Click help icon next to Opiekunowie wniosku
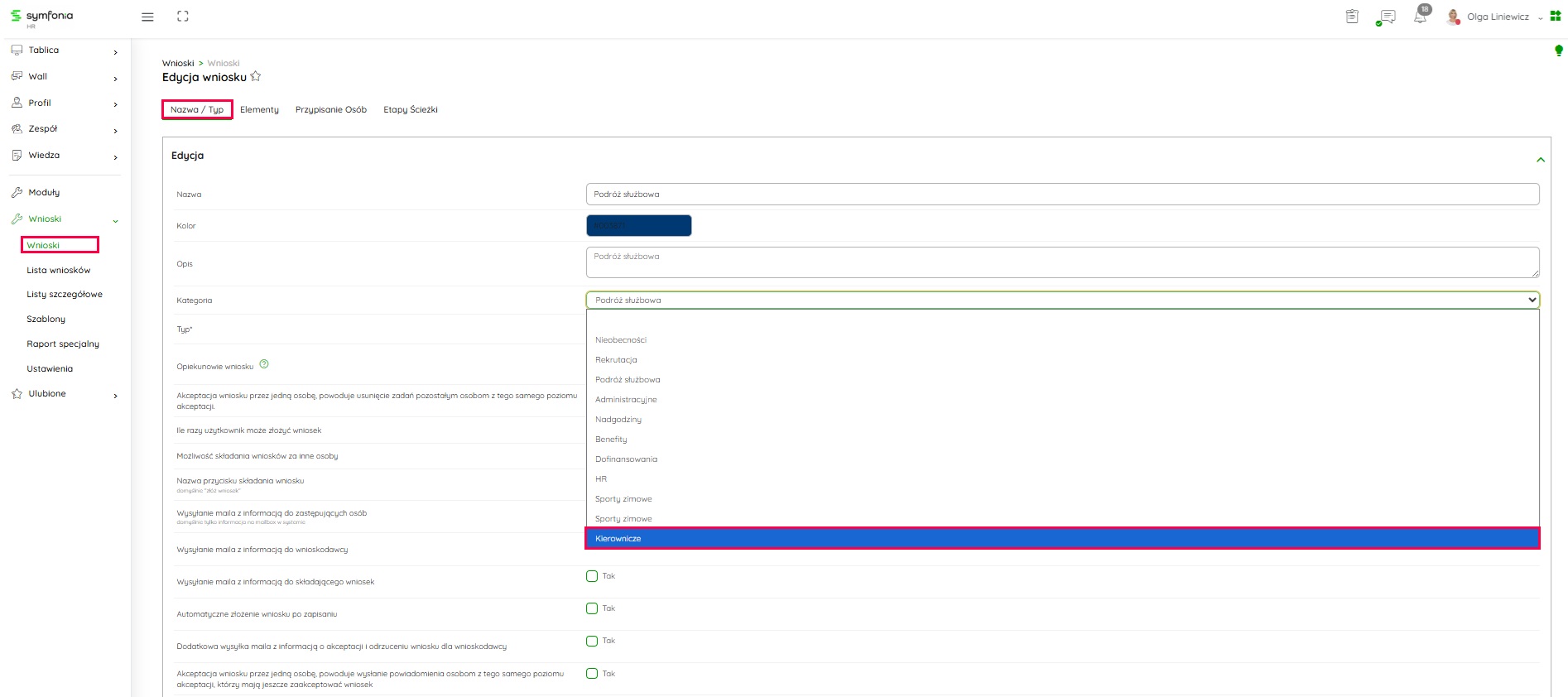Viewport: 1568px width, 697px height. [264, 364]
